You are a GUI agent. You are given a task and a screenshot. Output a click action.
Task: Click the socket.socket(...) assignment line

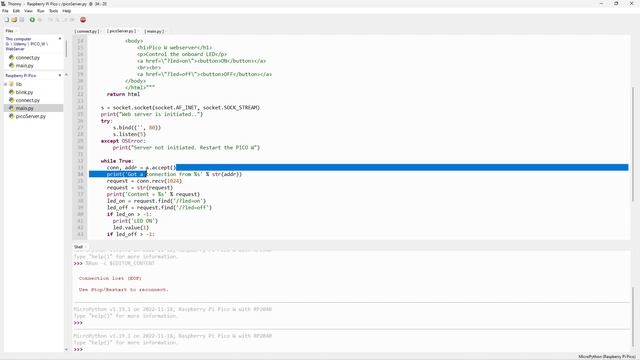(x=180, y=108)
